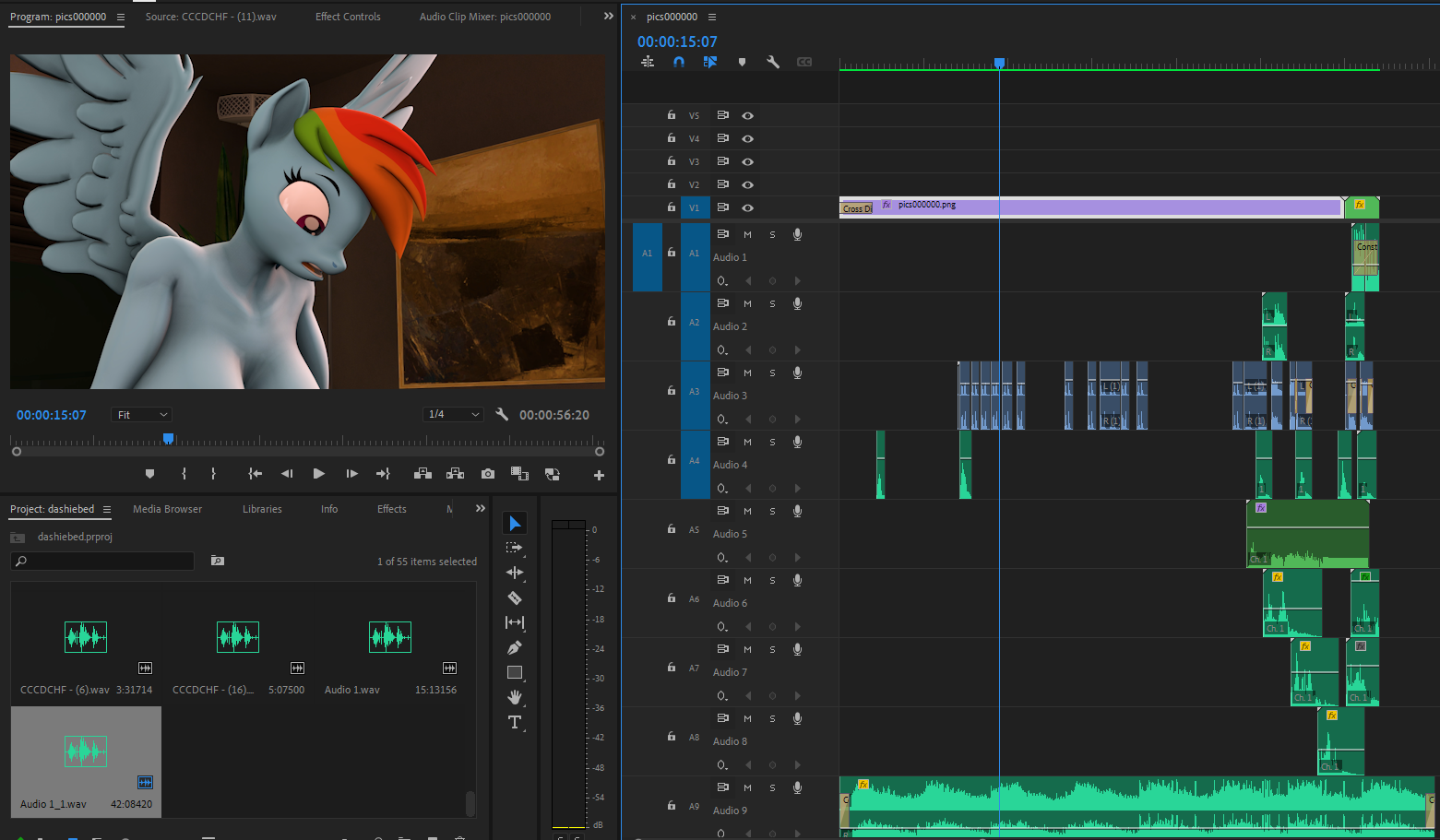Switch to Media Browser tab
This screenshot has height=840, width=1440.
[167, 509]
